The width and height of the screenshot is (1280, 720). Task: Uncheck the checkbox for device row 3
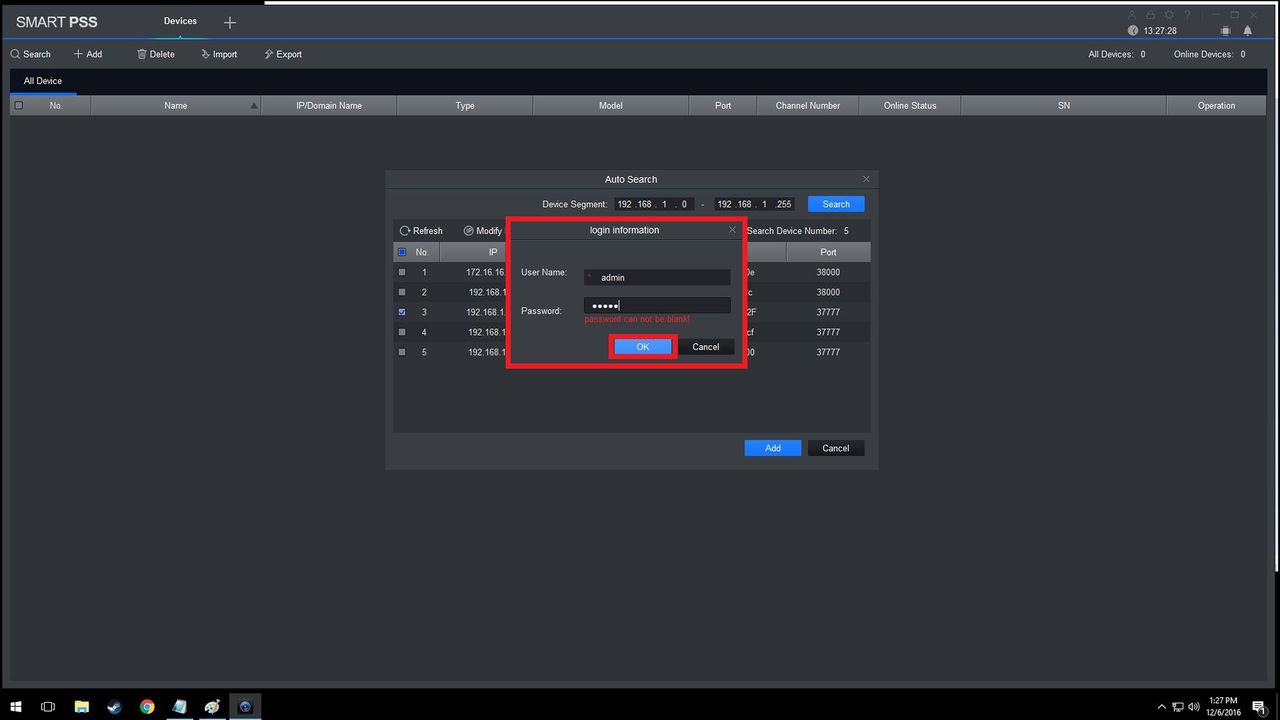[x=402, y=312]
